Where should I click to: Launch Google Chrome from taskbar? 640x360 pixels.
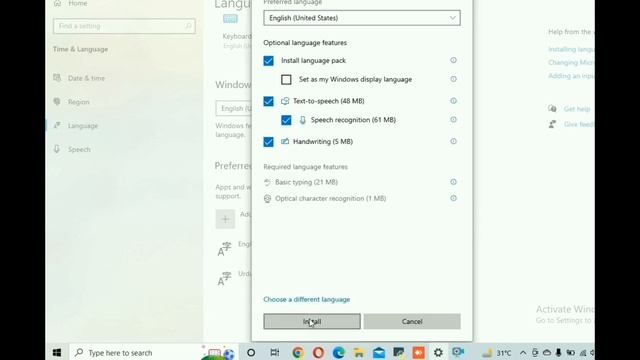point(298,353)
